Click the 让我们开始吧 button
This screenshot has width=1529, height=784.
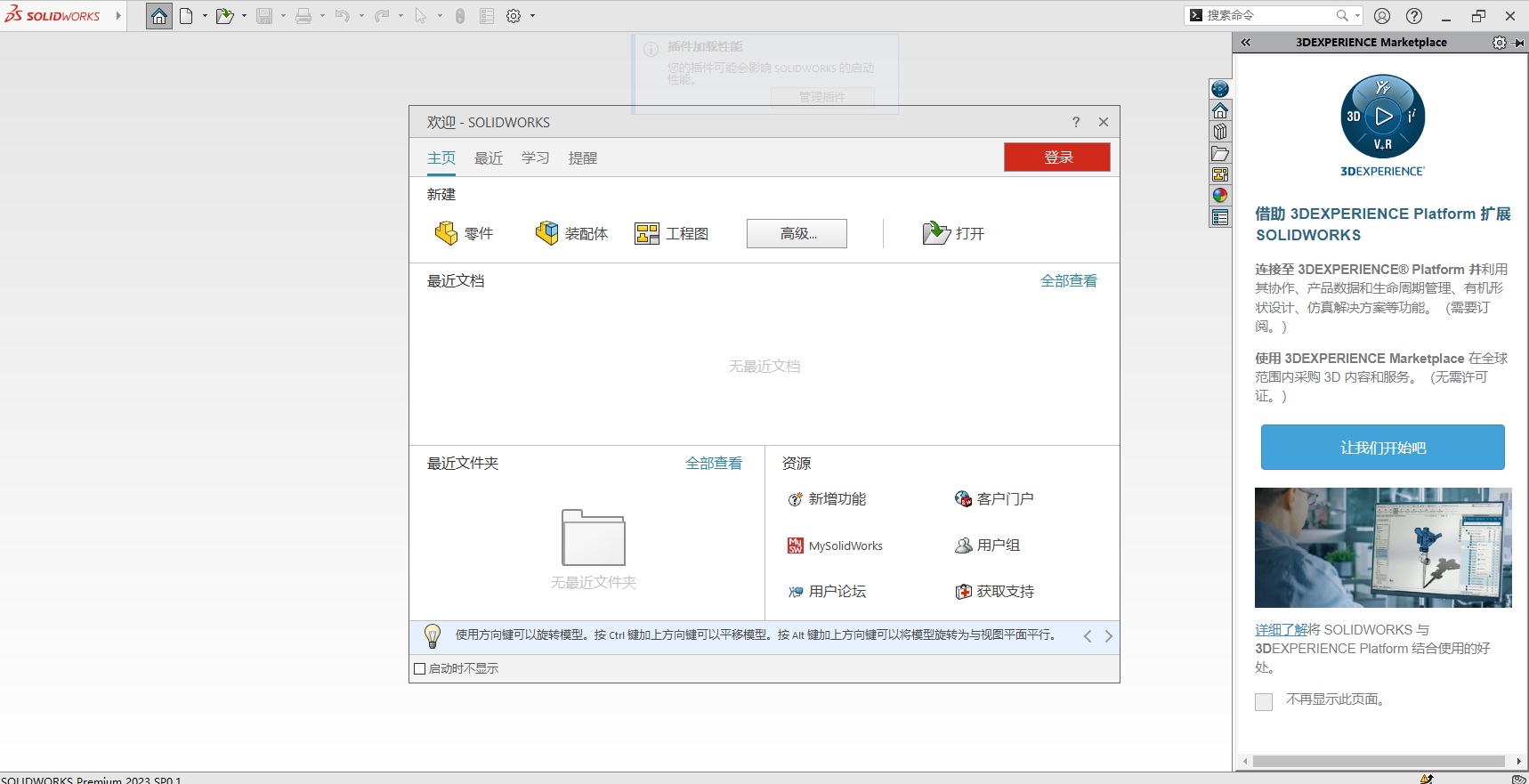click(1382, 447)
